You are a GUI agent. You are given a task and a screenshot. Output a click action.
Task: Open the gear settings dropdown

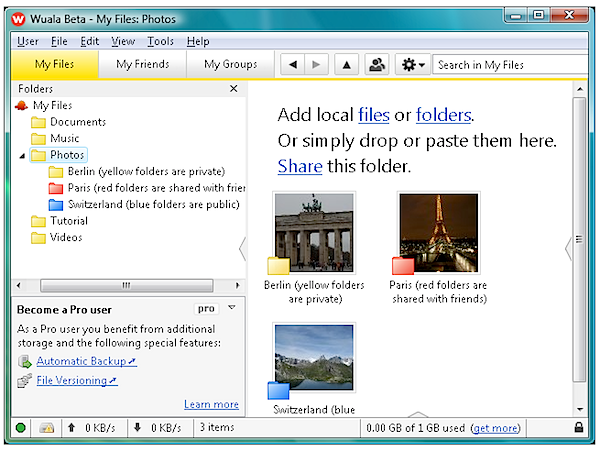click(413, 64)
